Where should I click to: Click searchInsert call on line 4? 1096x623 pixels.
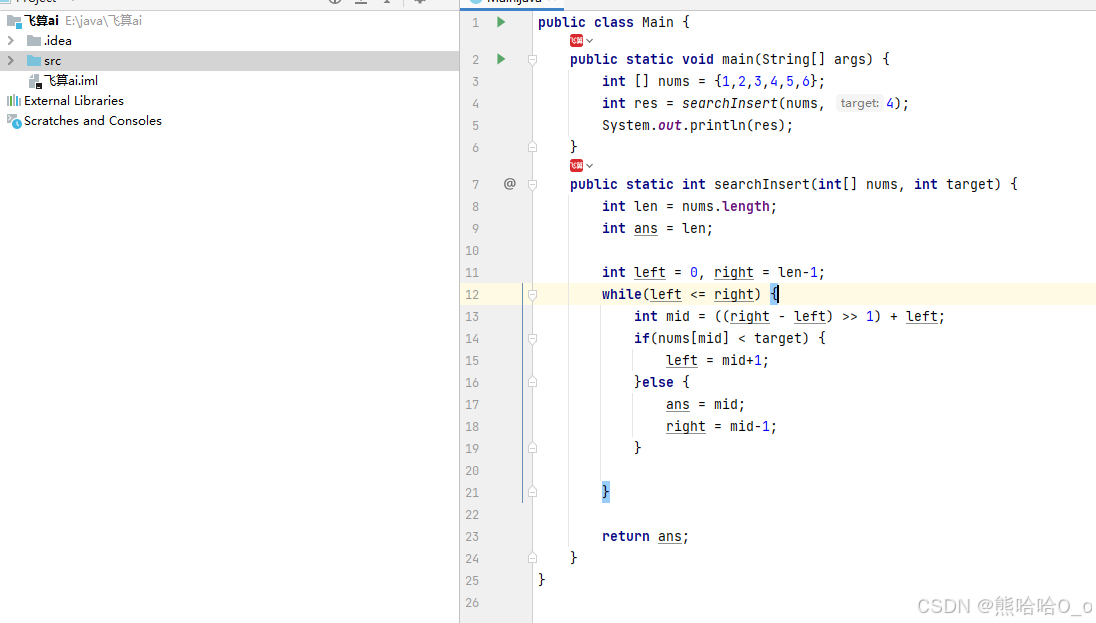click(x=729, y=103)
